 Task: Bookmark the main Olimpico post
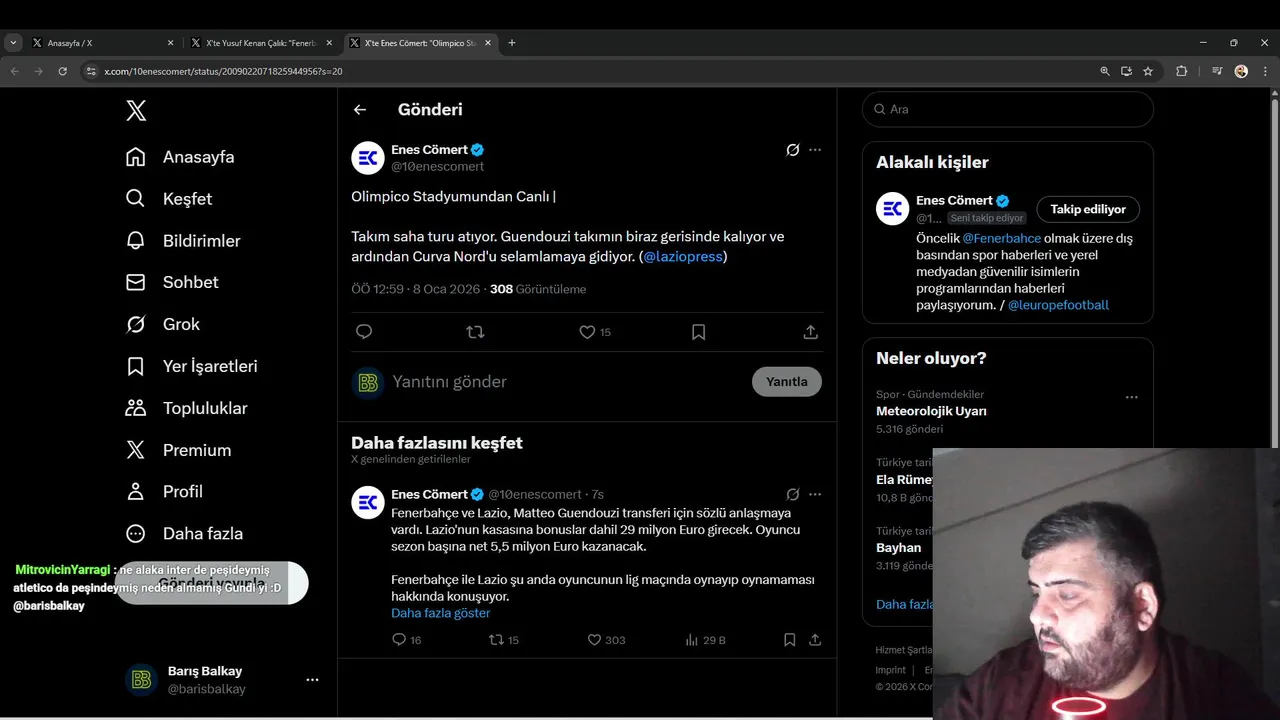pyautogui.click(x=698, y=332)
